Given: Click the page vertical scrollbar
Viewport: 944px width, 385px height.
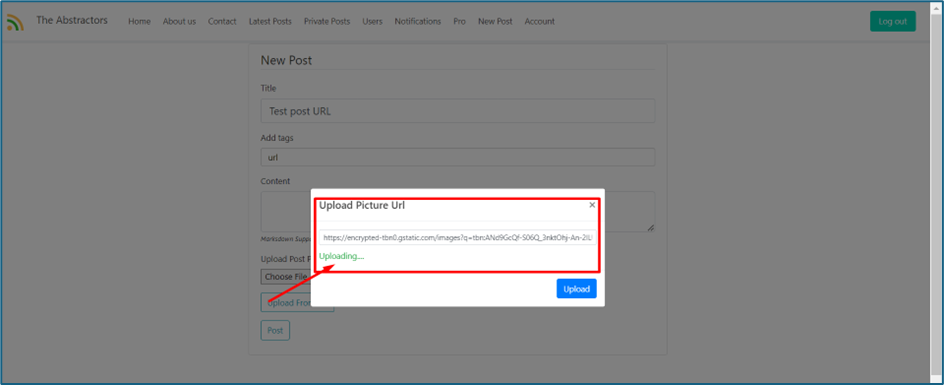Looking at the screenshot, I should pos(936,192).
